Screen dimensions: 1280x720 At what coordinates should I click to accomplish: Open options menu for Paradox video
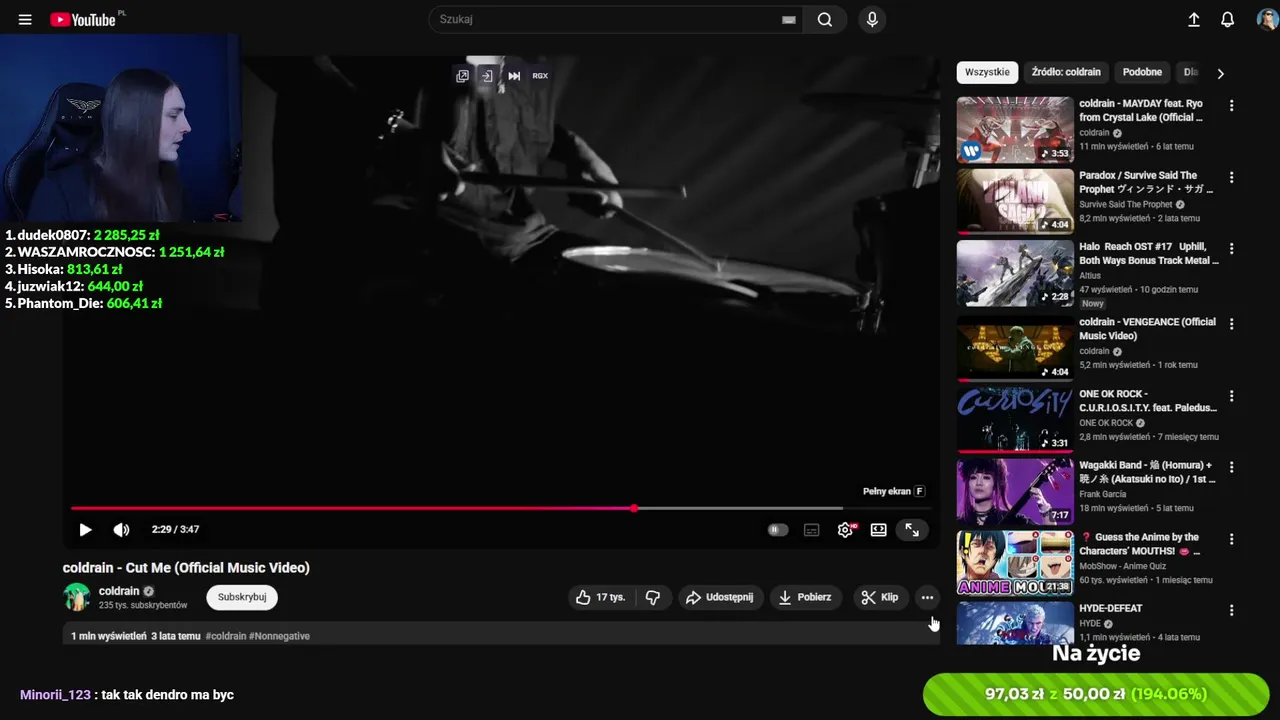[1231, 177]
